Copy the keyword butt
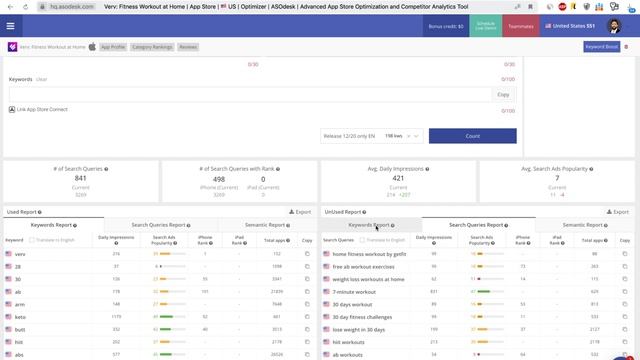640x360 pixels. (307, 329)
